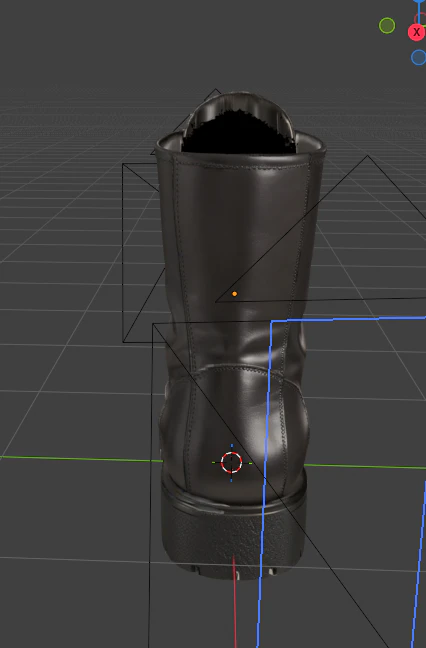The width and height of the screenshot is (426, 648).
Task: Click the green Y axis line left of boot
Action: 81,459
